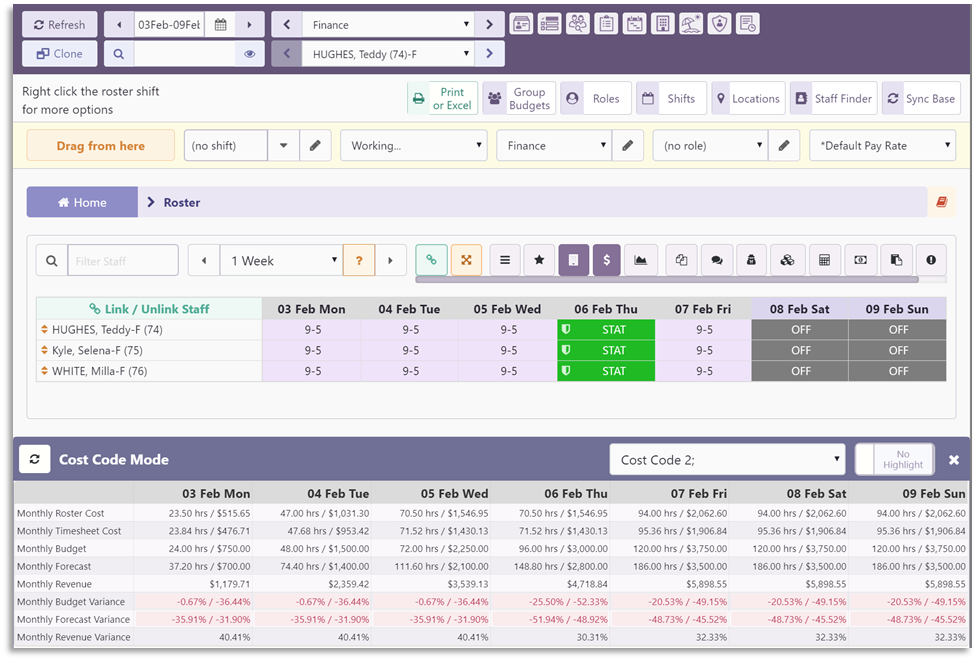Click the edit pencil next to (no shift)
Image resolution: width=976 pixels, height=661 pixels.
coord(316,146)
